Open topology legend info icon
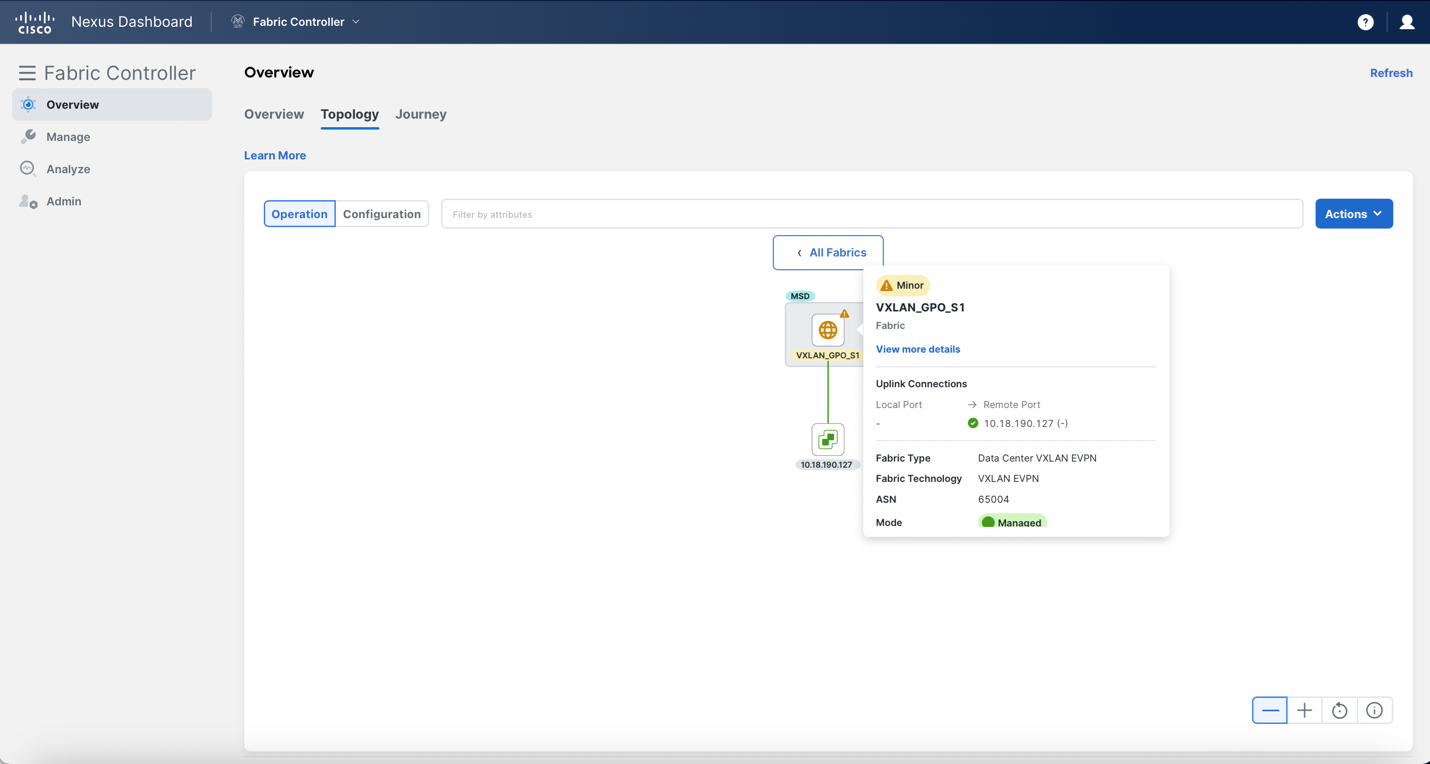This screenshot has height=764, width=1430. tap(1375, 710)
